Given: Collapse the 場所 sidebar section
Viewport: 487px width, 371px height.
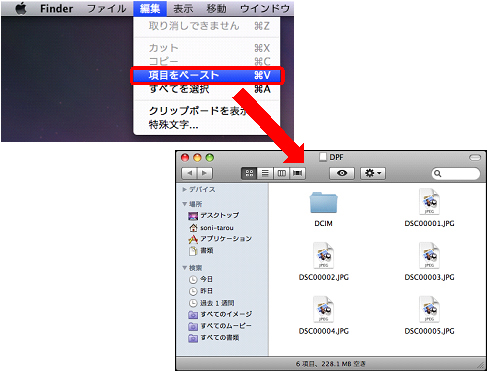Looking at the screenshot, I should coord(184,203).
